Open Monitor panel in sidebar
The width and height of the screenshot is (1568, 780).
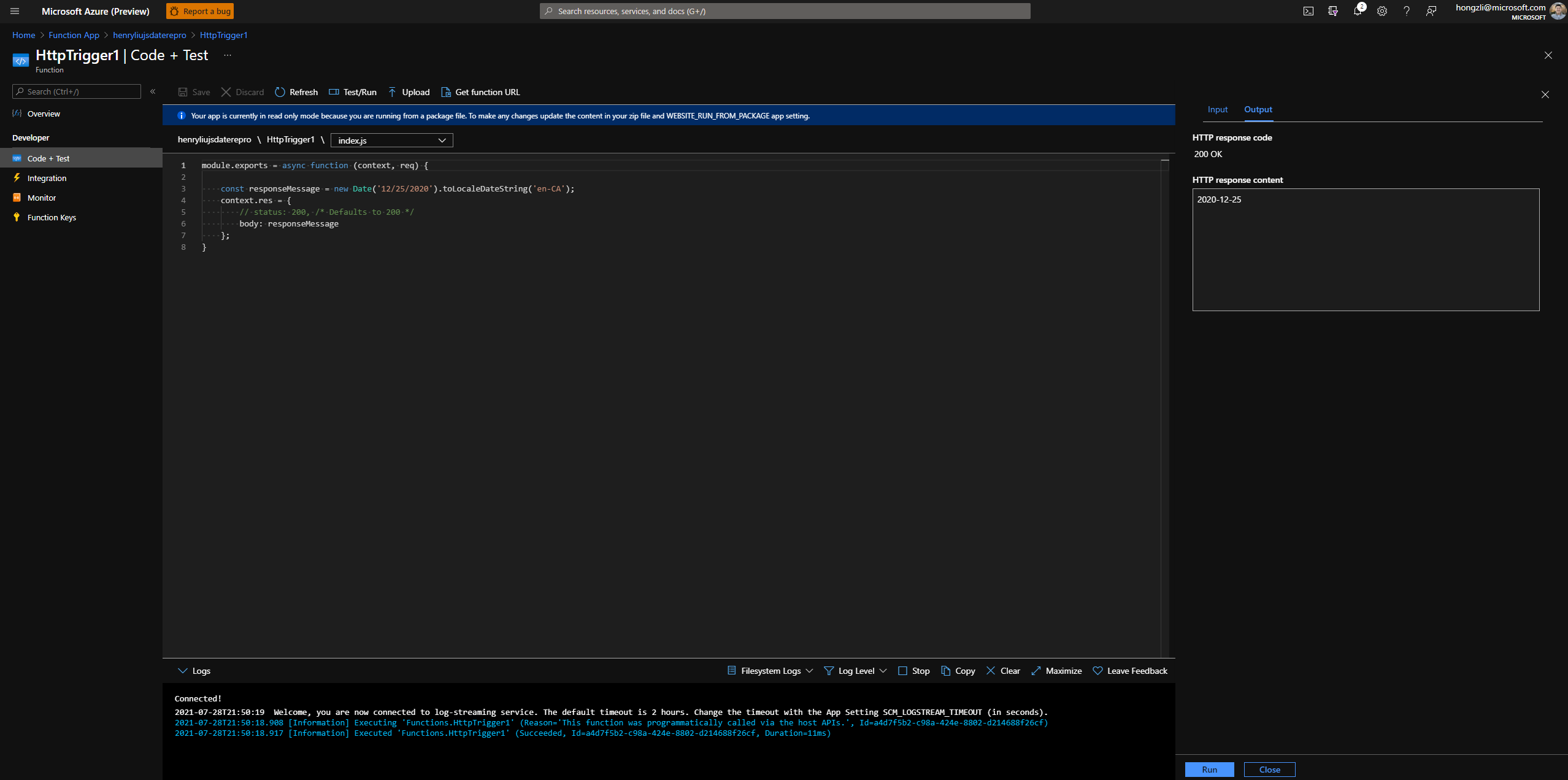[42, 198]
